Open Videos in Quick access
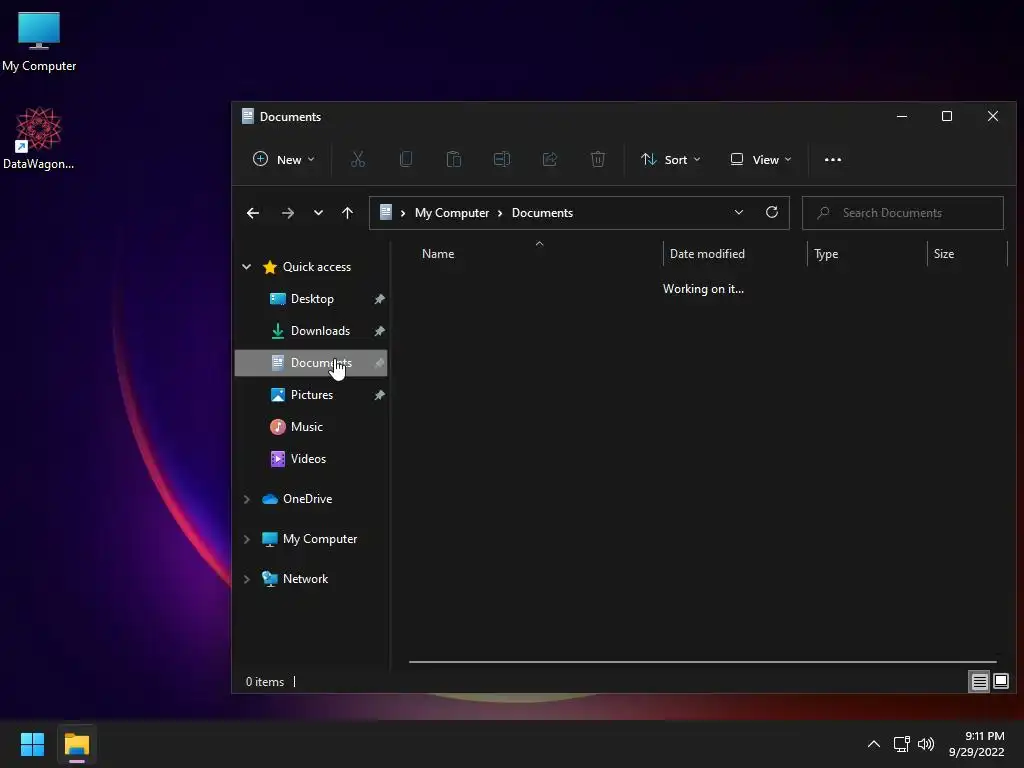The height and width of the screenshot is (768, 1024). 308,459
